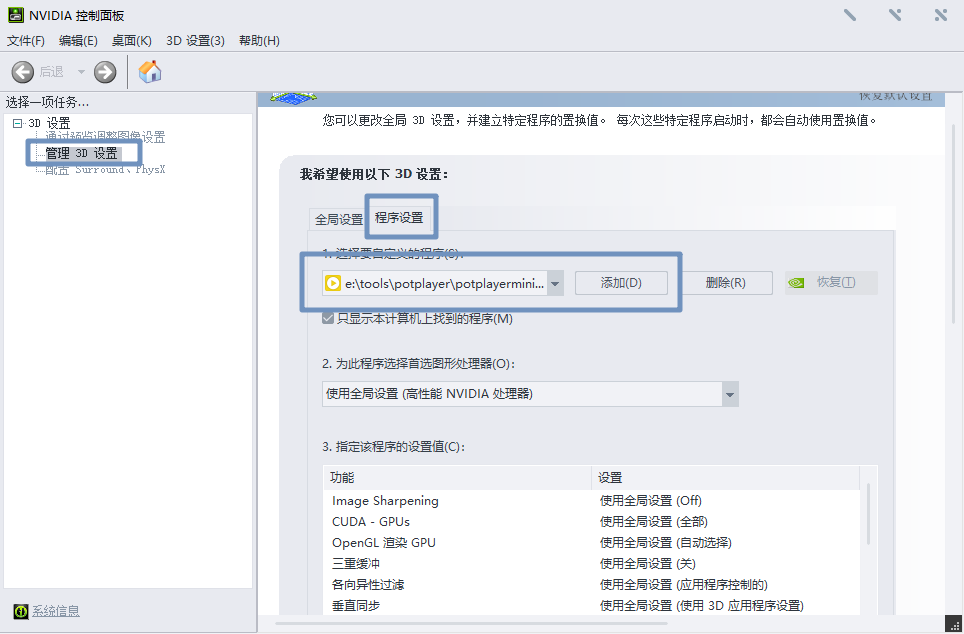Click the 删除(R) button
The height and width of the screenshot is (634, 964).
click(725, 283)
